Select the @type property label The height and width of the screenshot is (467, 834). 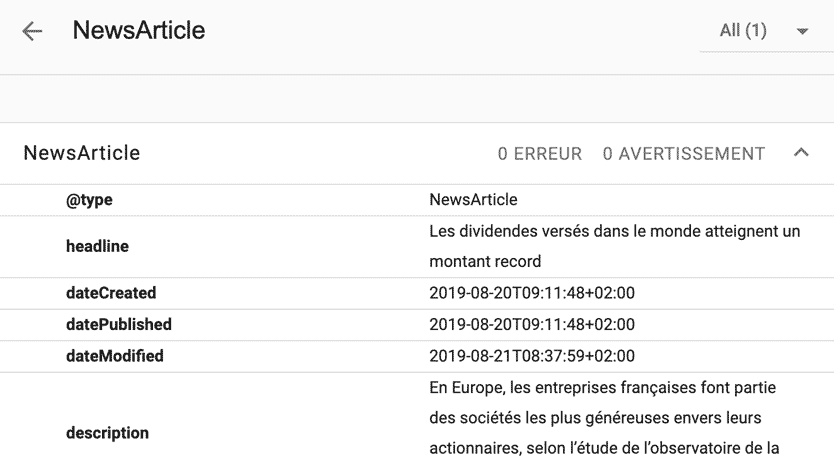pyautogui.click(x=89, y=200)
